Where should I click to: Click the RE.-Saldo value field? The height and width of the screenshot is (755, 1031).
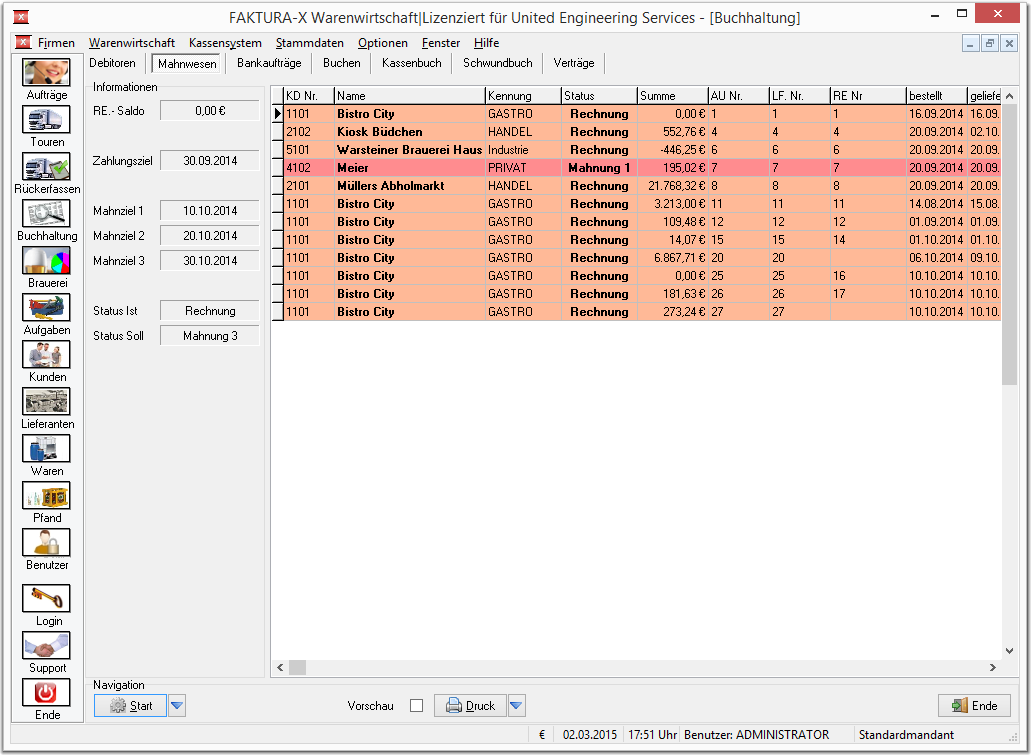tap(210, 110)
